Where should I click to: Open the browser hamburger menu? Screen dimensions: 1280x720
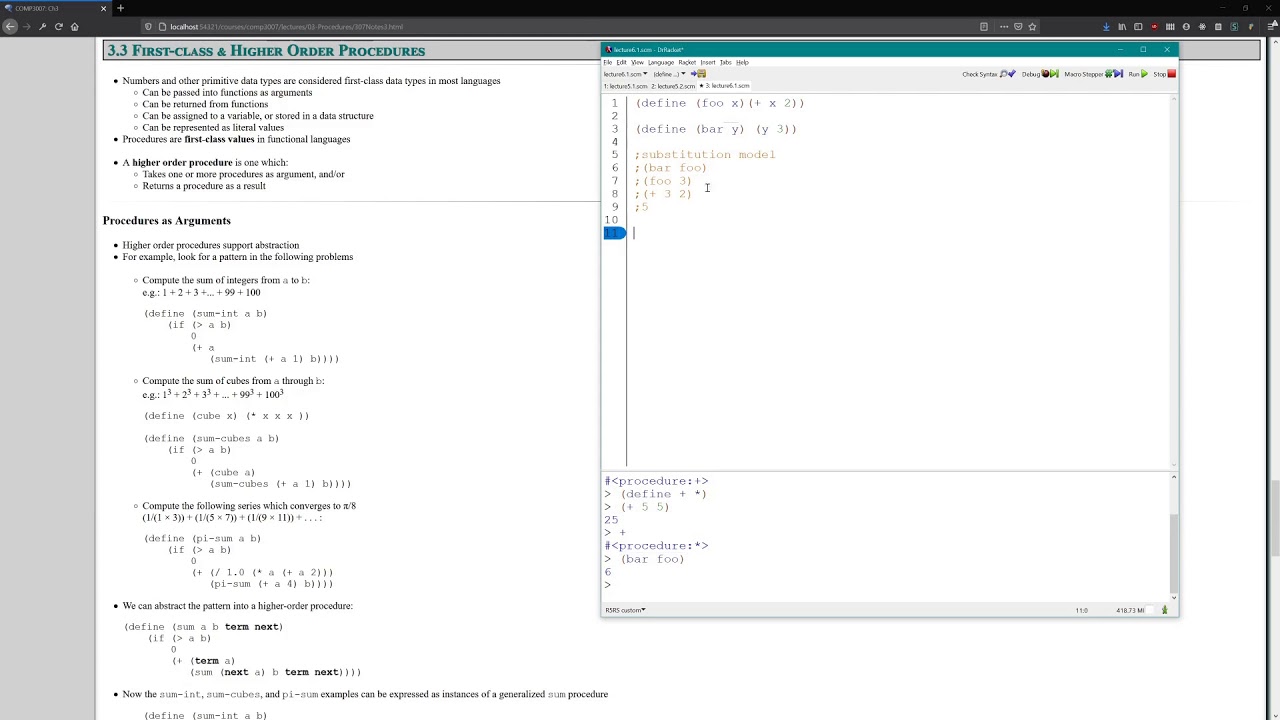pyautogui.click(x=1272, y=27)
